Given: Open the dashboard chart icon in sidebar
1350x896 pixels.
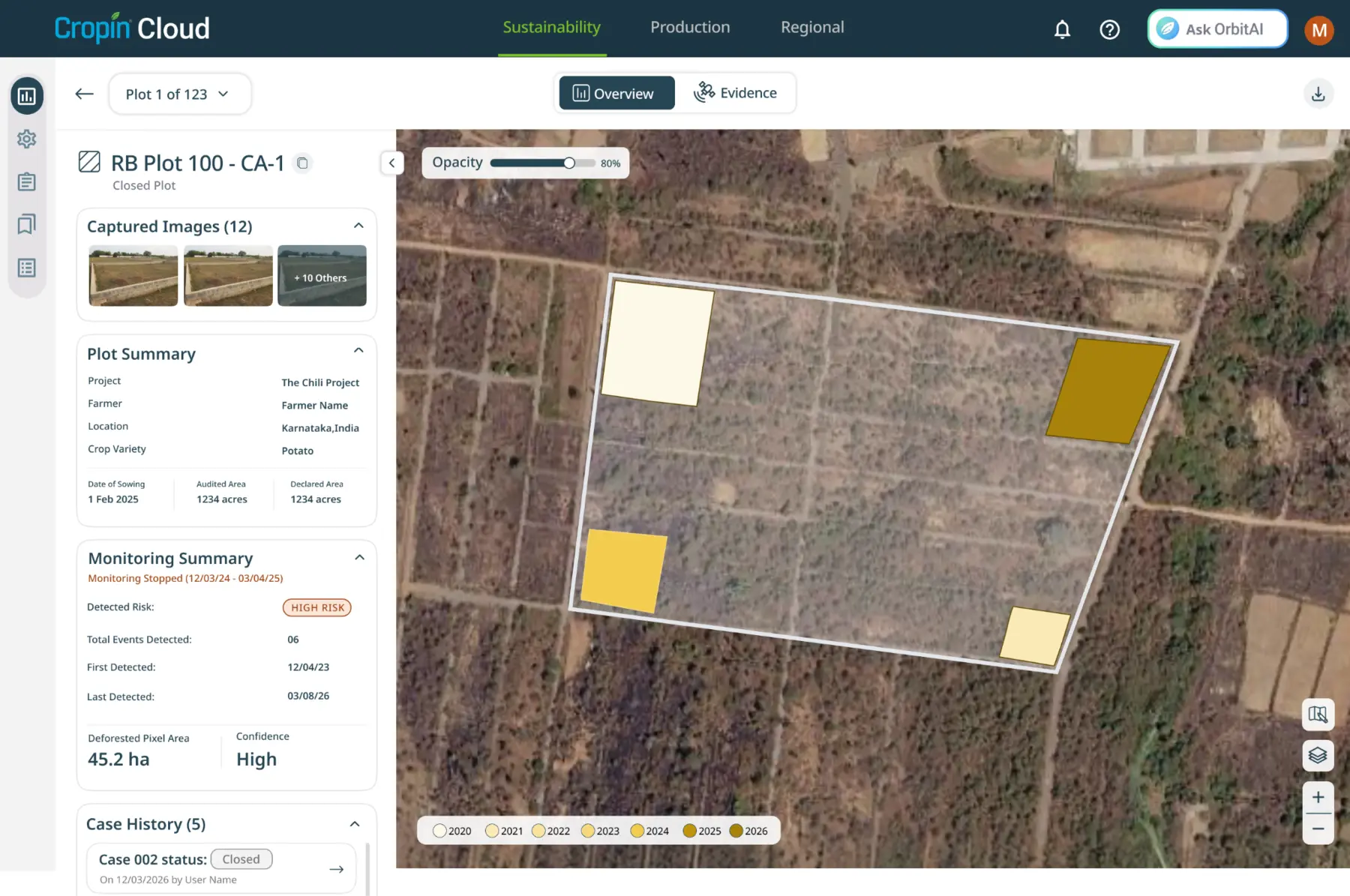Looking at the screenshot, I should tap(27, 96).
